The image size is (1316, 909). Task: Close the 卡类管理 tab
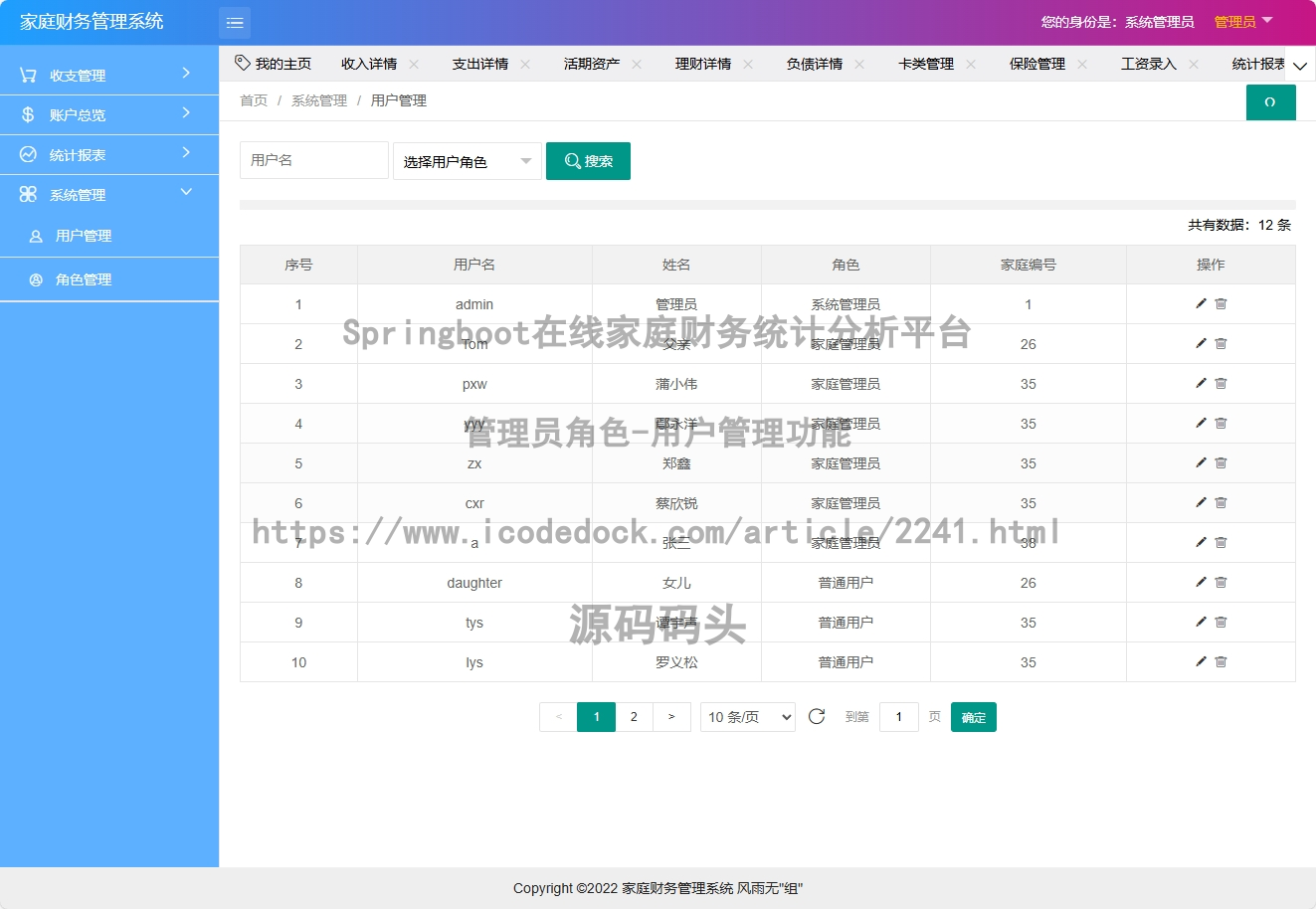point(971,64)
